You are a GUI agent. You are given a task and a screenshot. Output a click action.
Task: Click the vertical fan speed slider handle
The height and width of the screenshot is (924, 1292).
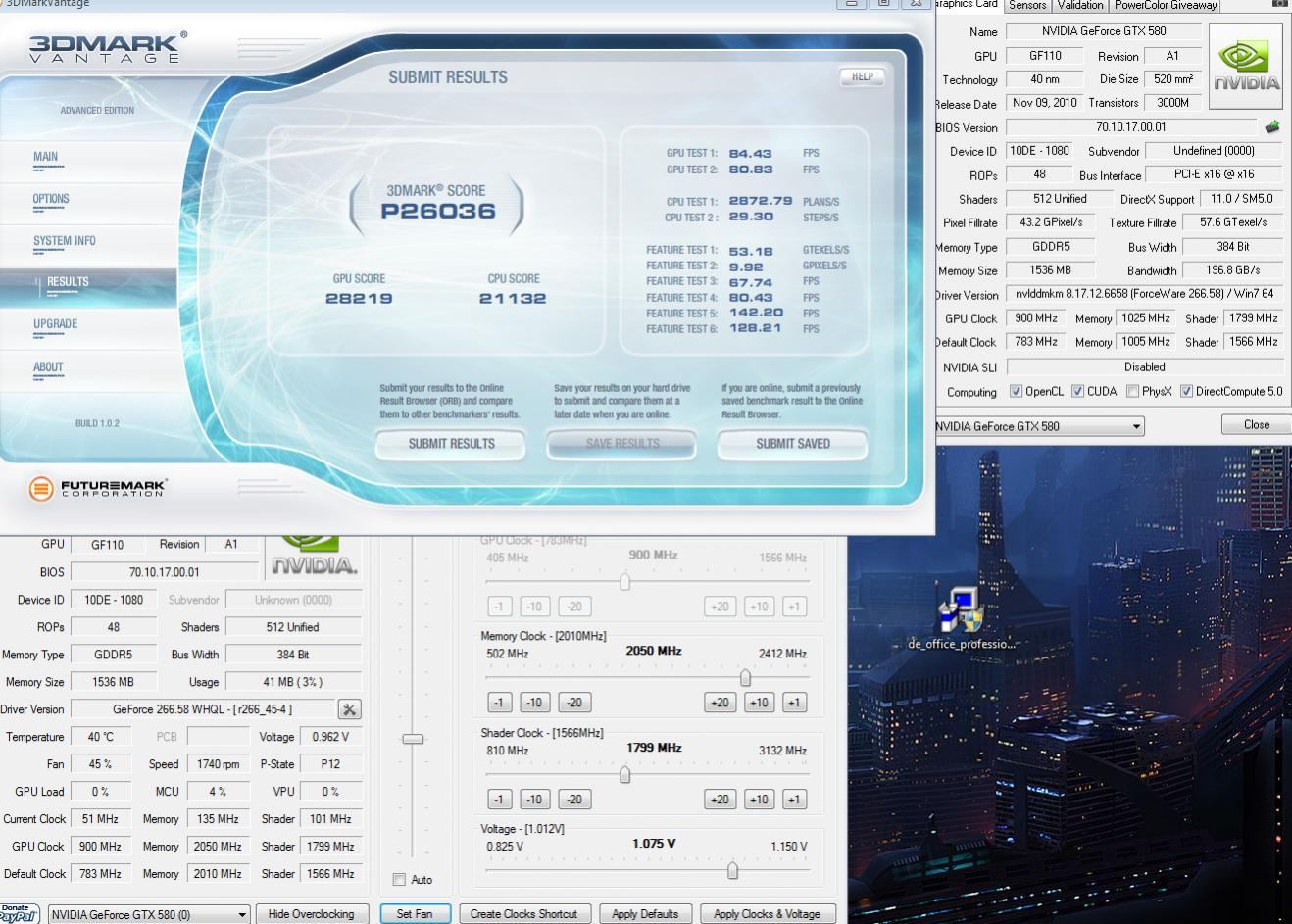tap(413, 739)
